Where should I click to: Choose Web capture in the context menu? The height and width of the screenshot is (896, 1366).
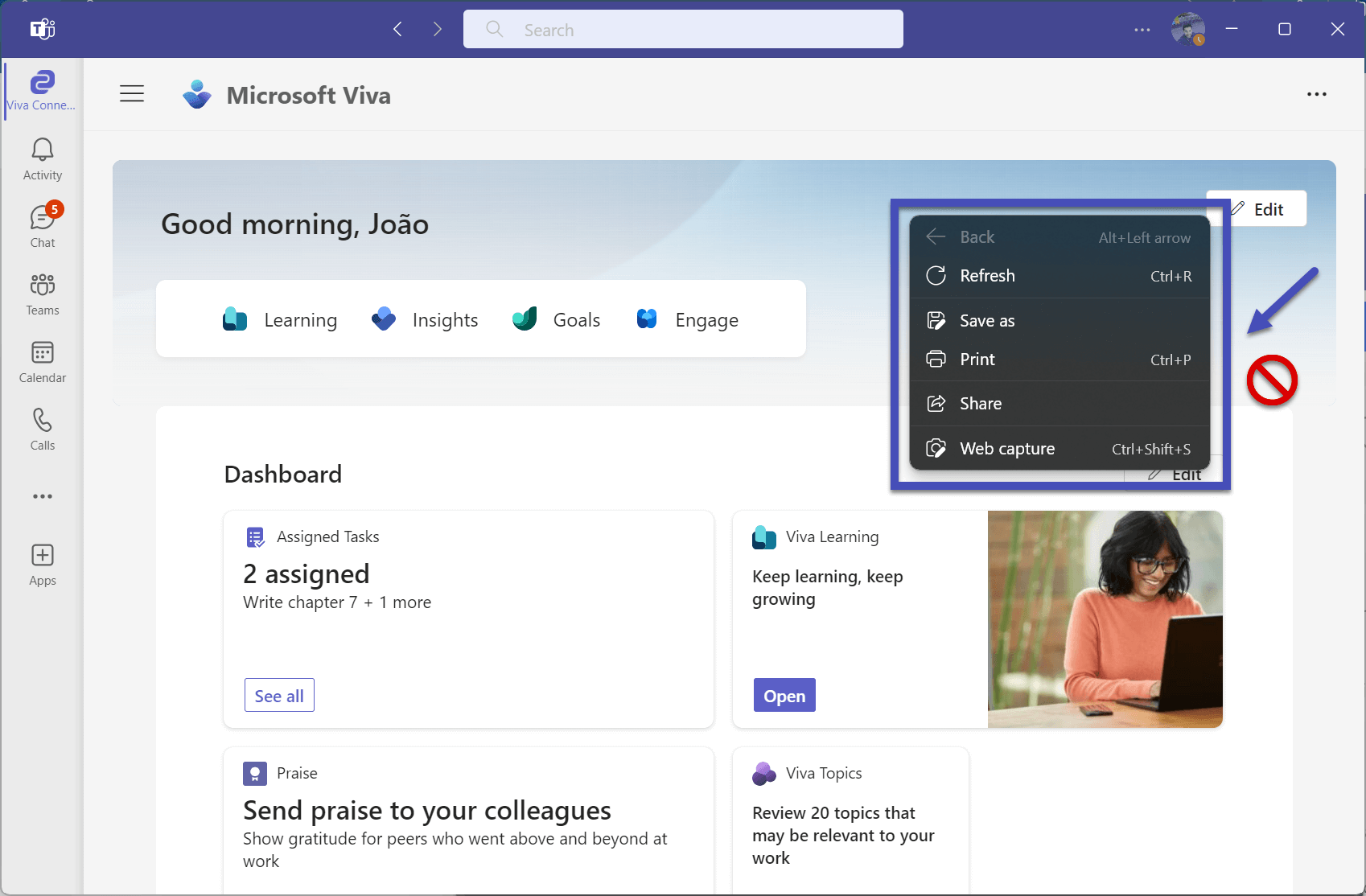click(x=1006, y=448)
